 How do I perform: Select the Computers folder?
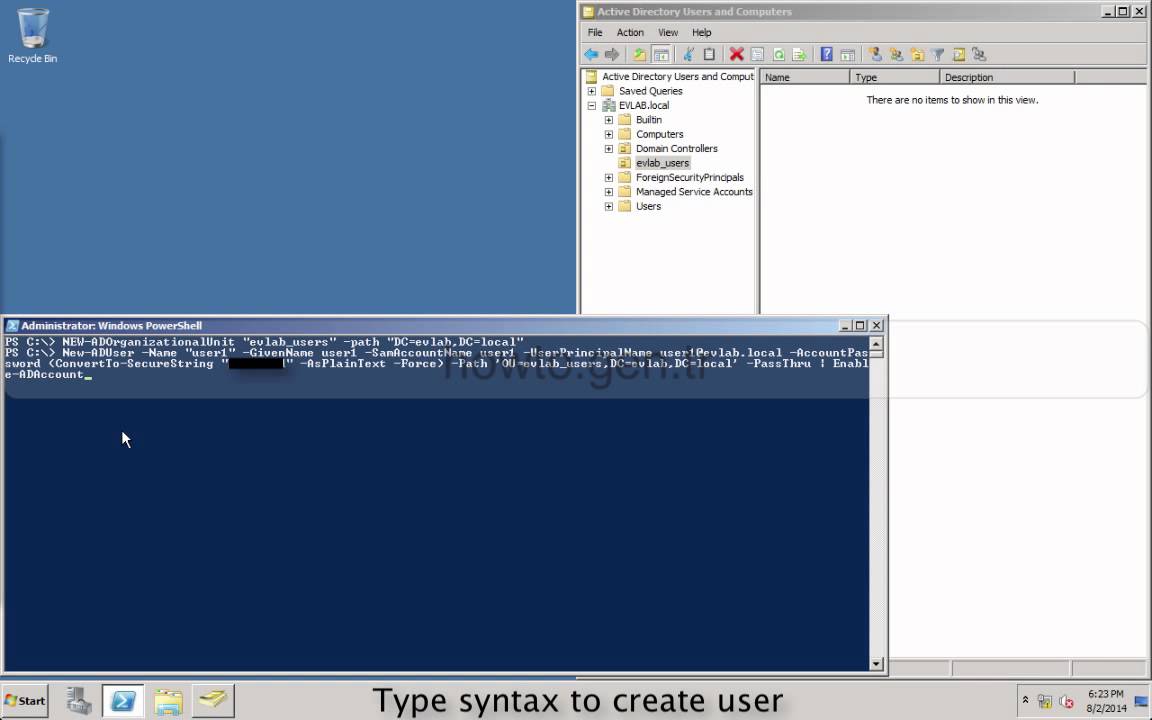pos(660,134)
